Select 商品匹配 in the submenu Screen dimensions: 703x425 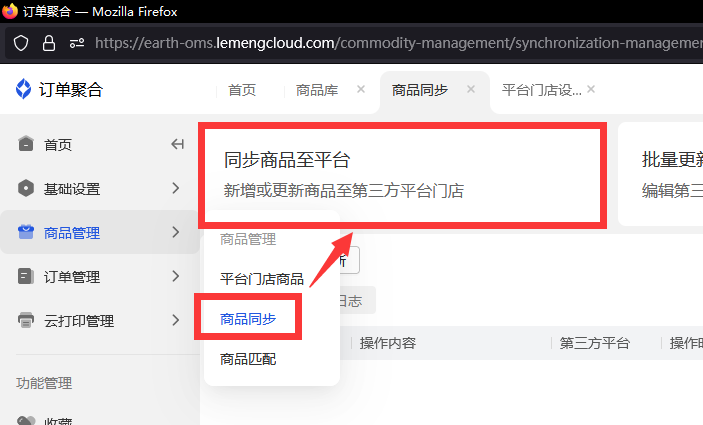(x=248, y=359)
